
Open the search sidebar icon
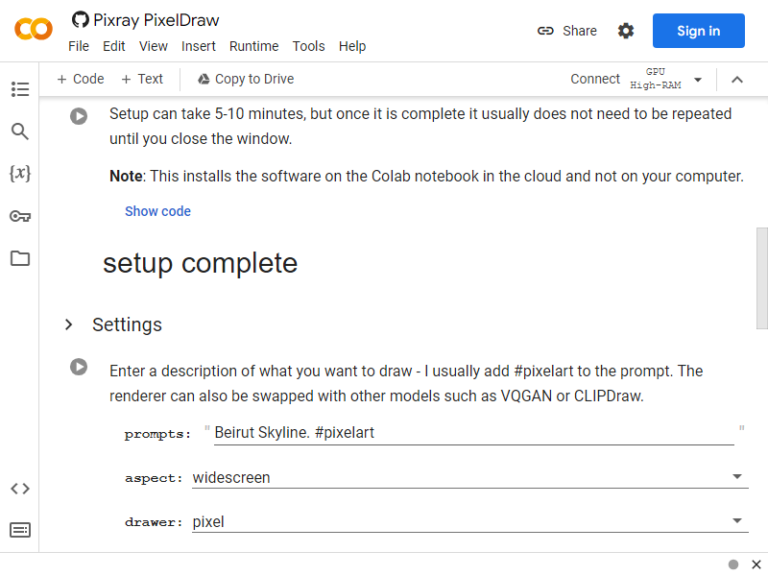pyautogui.click(x=20, y=131)
